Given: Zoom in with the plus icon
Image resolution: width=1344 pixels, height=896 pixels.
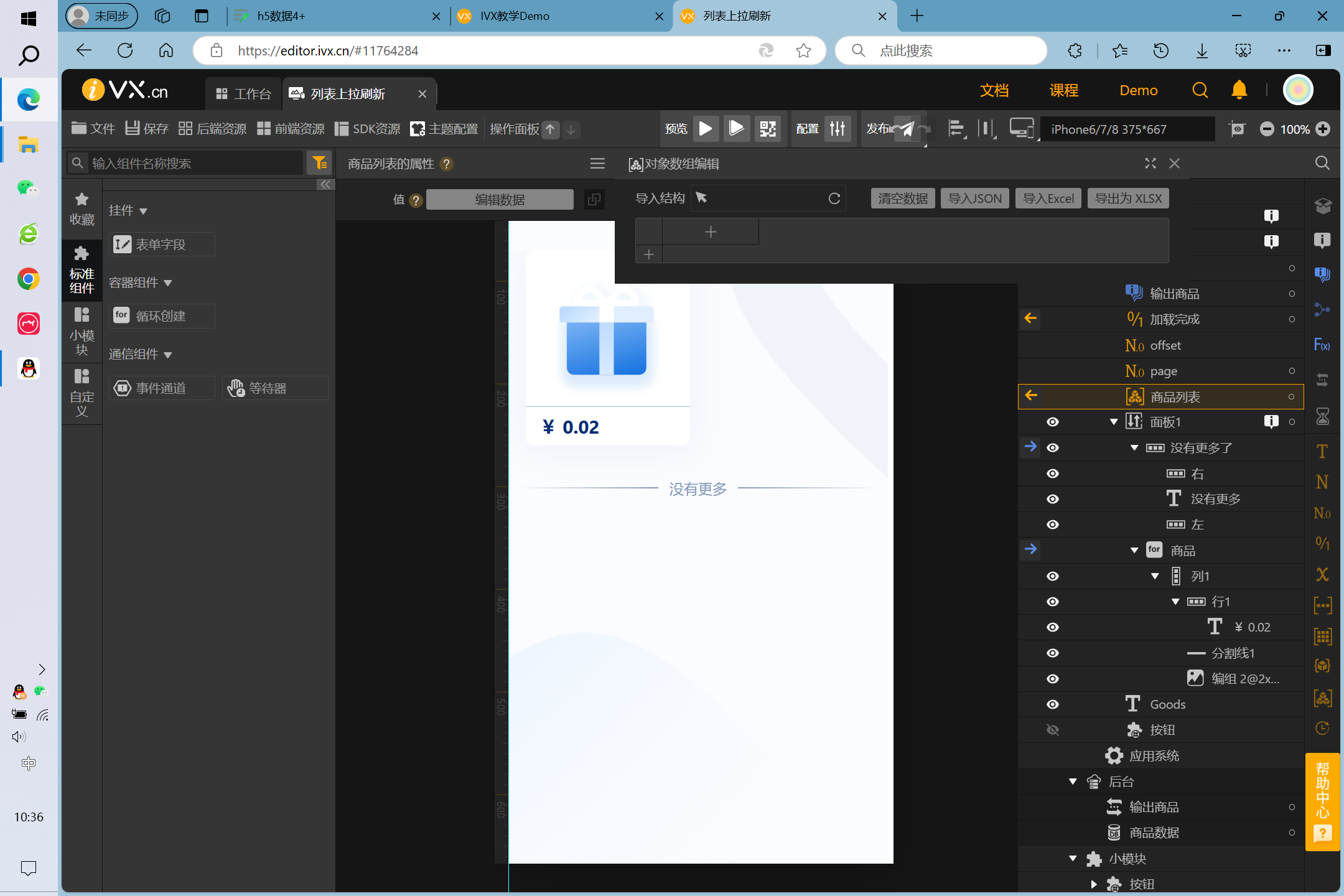Looking at the screenshot, I should pos(1323,129).
